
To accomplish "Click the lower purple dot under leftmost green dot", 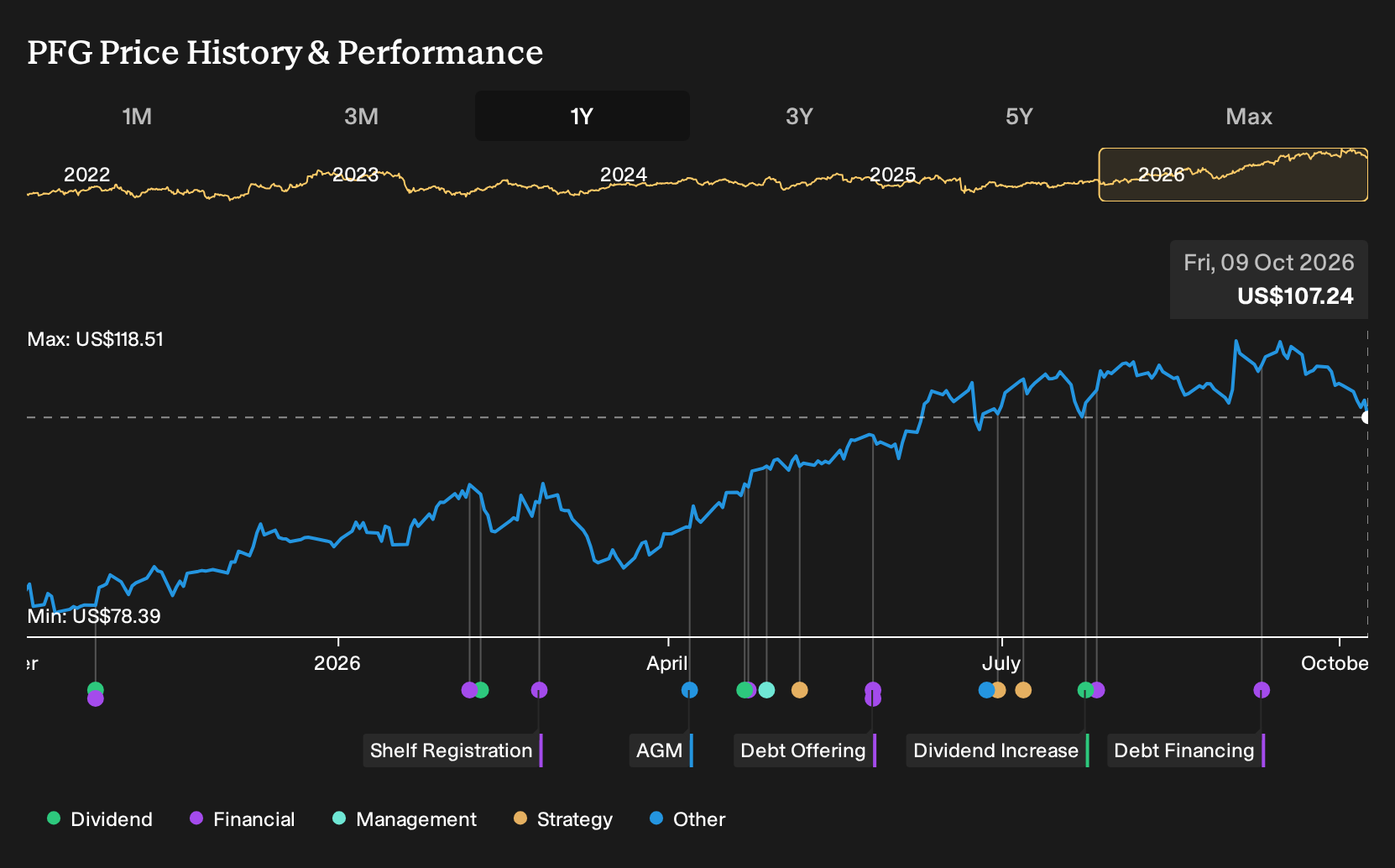I will tap(96, 698).
